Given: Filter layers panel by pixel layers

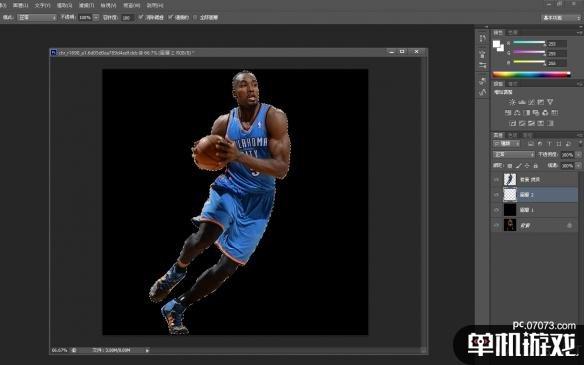Looking at the screenshot, I should (x=531, y=144).
